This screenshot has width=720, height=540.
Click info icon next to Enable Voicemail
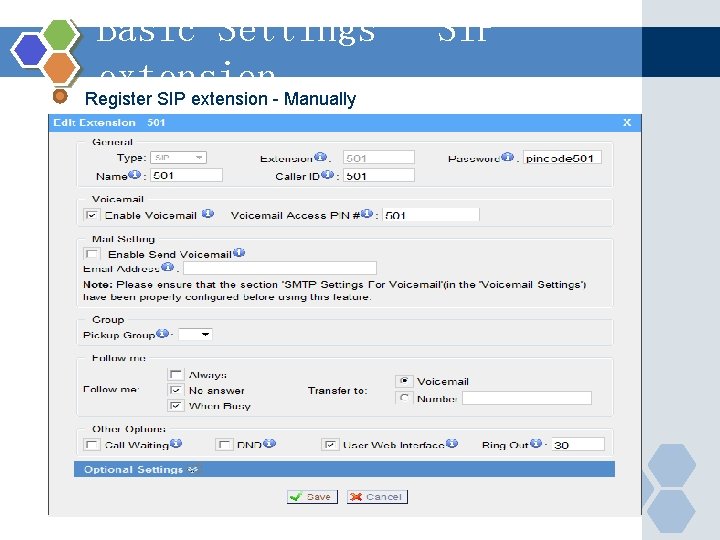[x=208, y=214]
